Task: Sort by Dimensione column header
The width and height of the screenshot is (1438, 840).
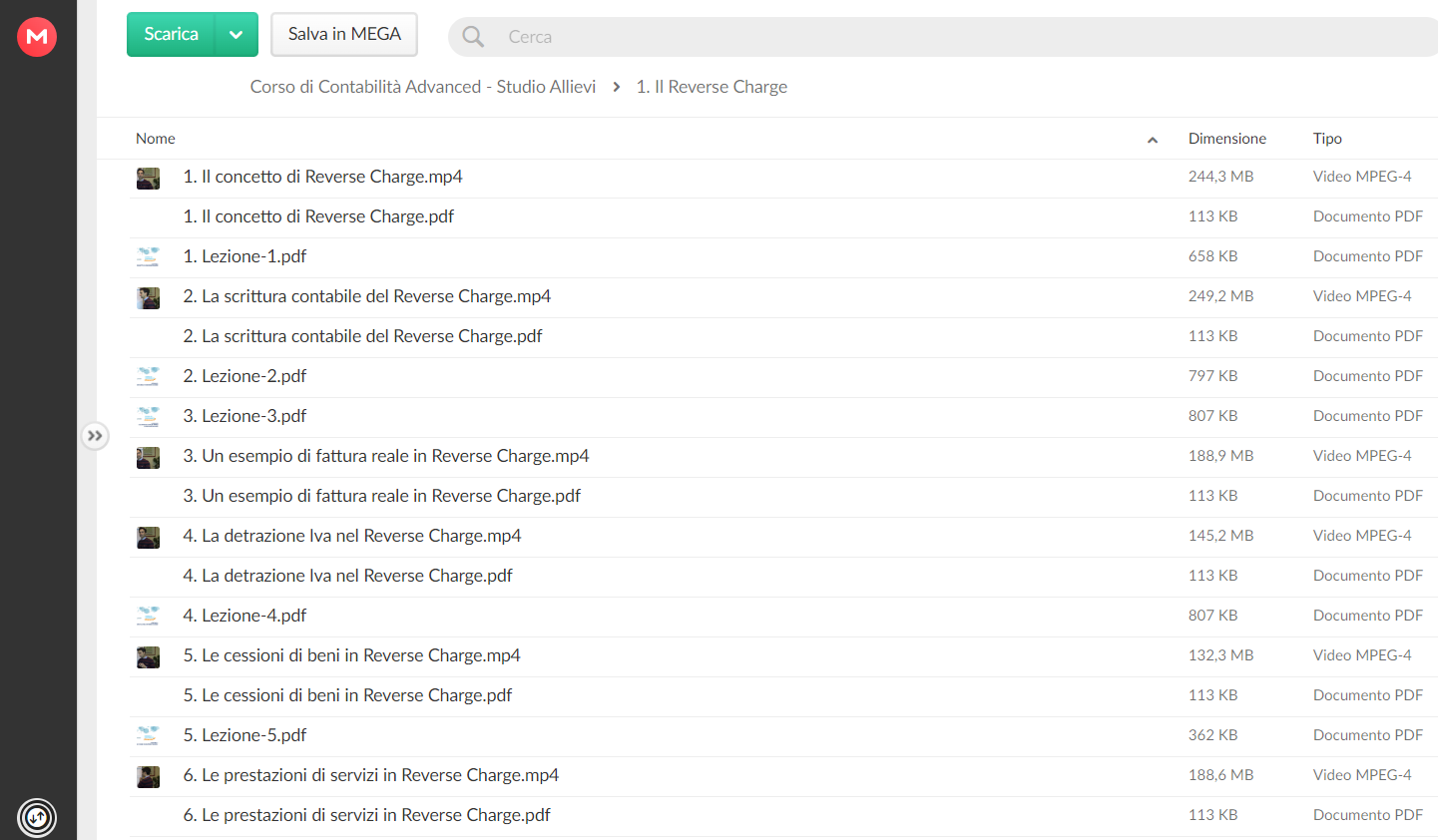Action: point(1227,139)
